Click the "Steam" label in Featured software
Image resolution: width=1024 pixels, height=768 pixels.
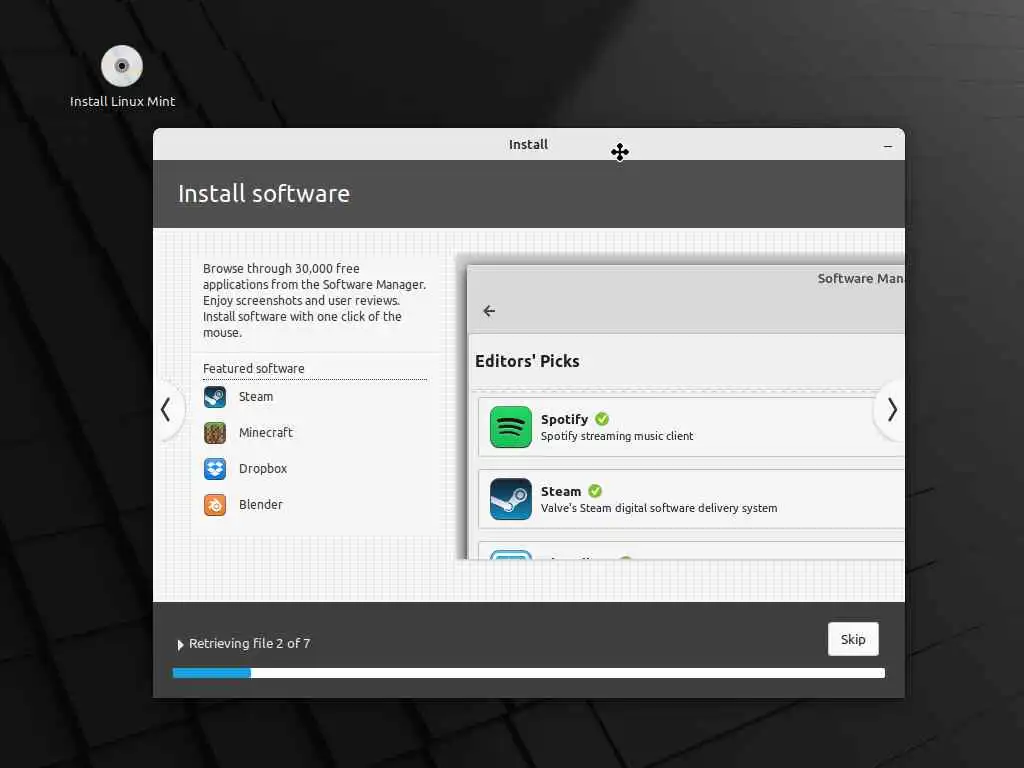click(x=256, y=396)
